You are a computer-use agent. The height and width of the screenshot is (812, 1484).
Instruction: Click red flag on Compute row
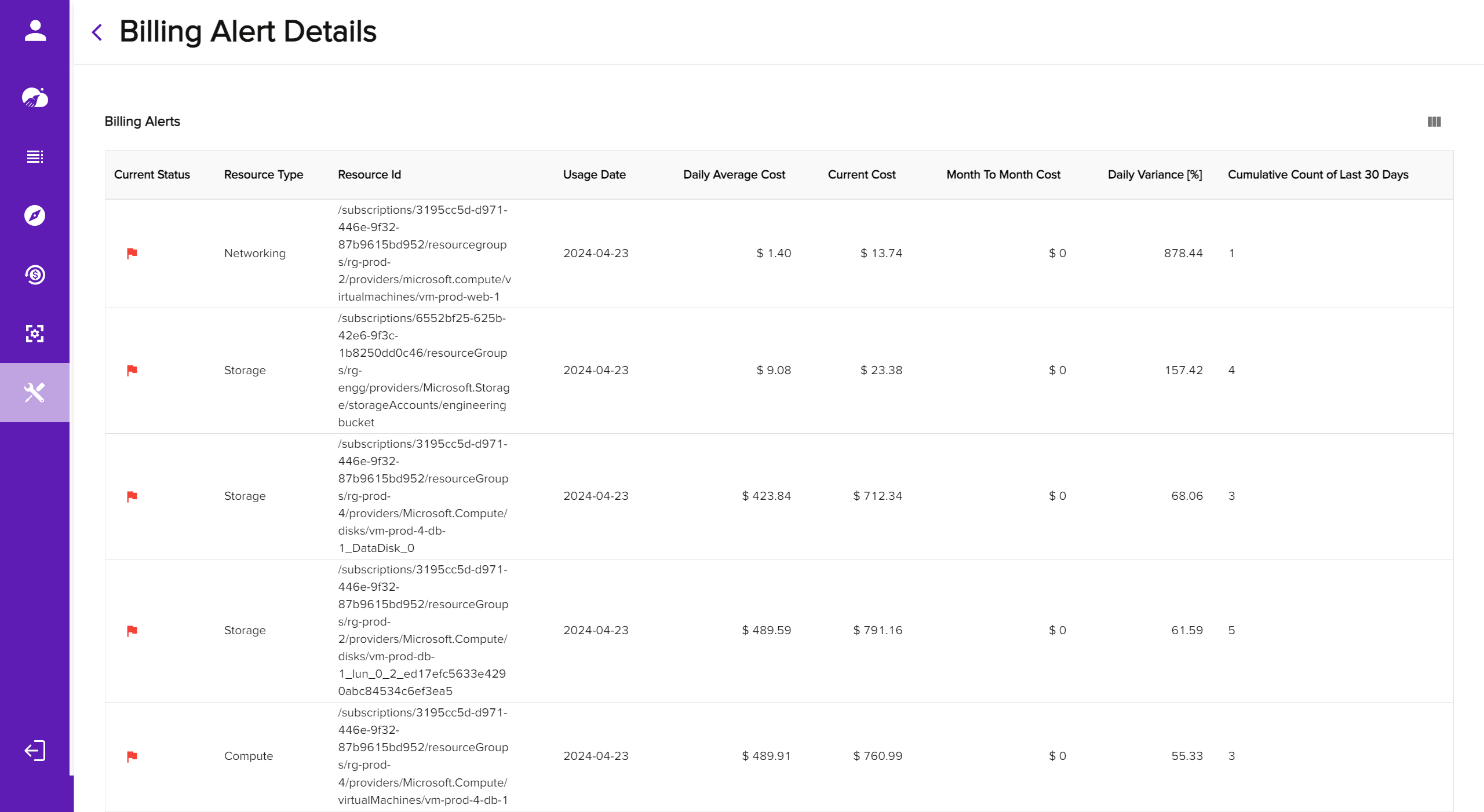pyautogui.click(x=132, y=756)
